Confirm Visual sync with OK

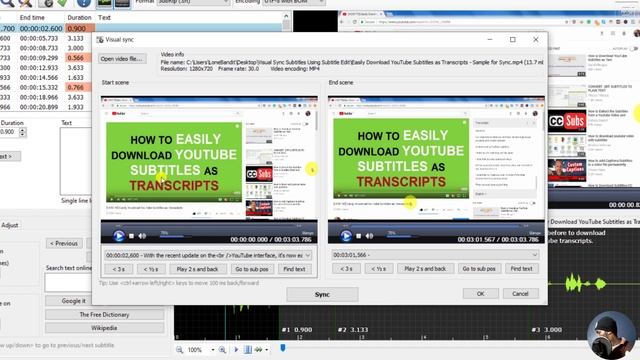[x=480, y=293]
